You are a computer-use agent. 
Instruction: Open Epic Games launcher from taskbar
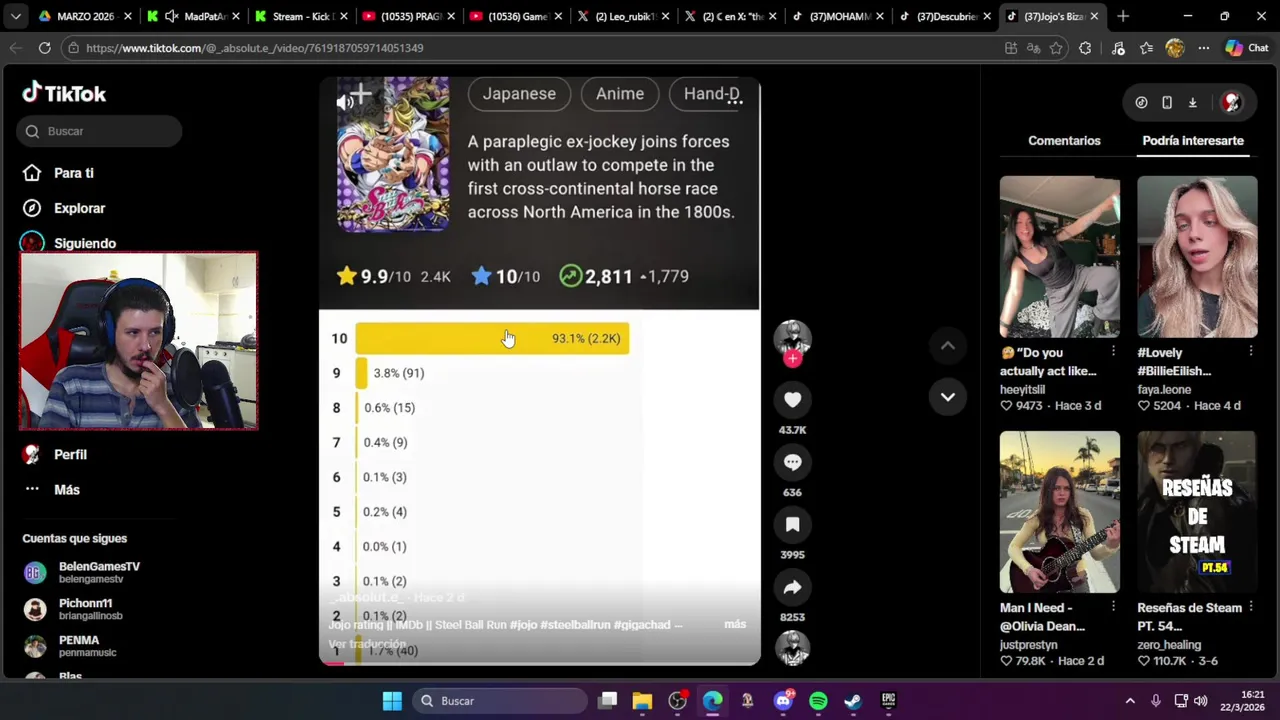click(x=888, y=701)
